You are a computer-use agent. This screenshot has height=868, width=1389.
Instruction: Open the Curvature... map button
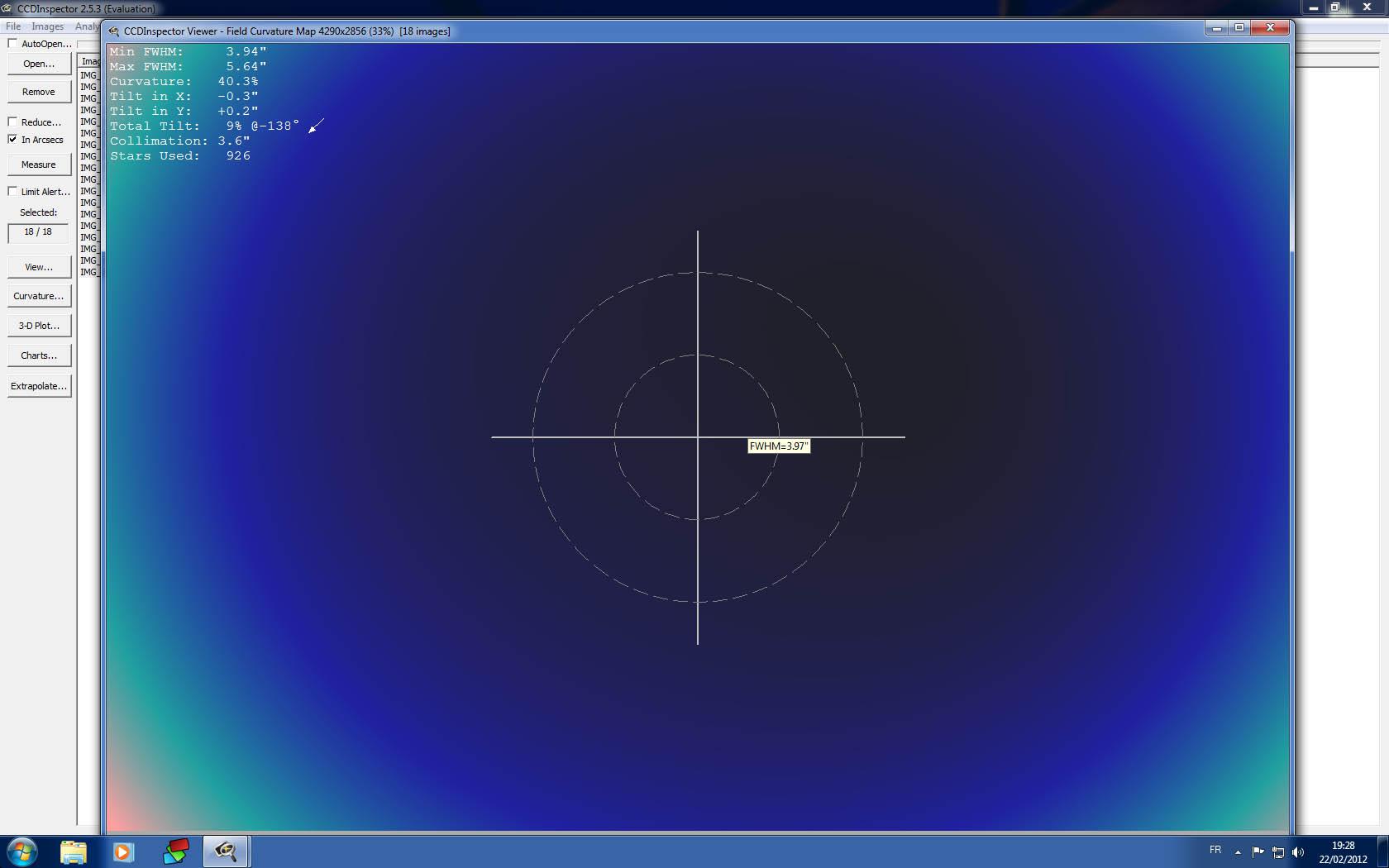pyautogui.click(x=39, y=296)
